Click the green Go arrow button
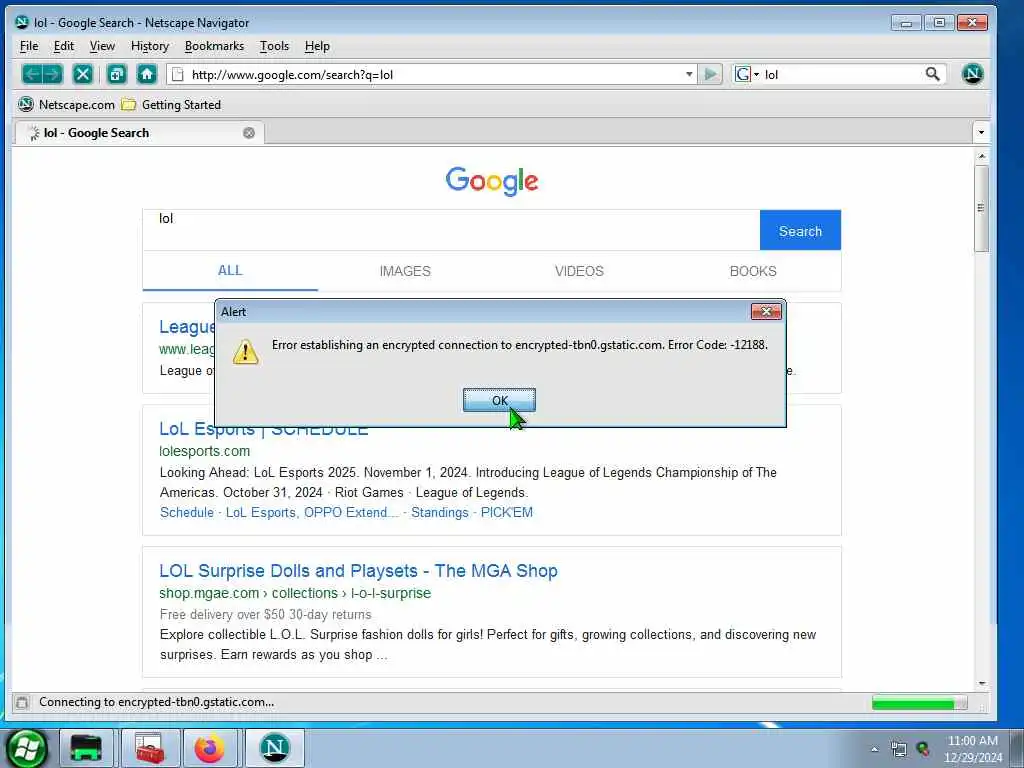 pos(711,74)
